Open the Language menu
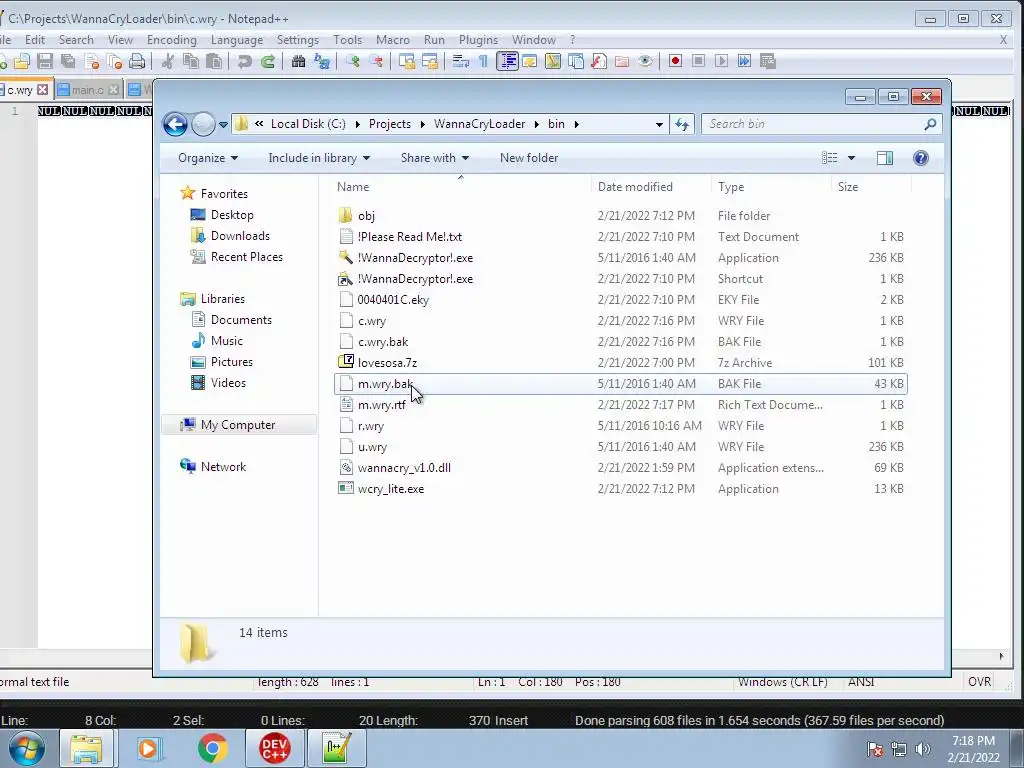Viewport: 1024px width, 768px height. click(x=237, y=40)
